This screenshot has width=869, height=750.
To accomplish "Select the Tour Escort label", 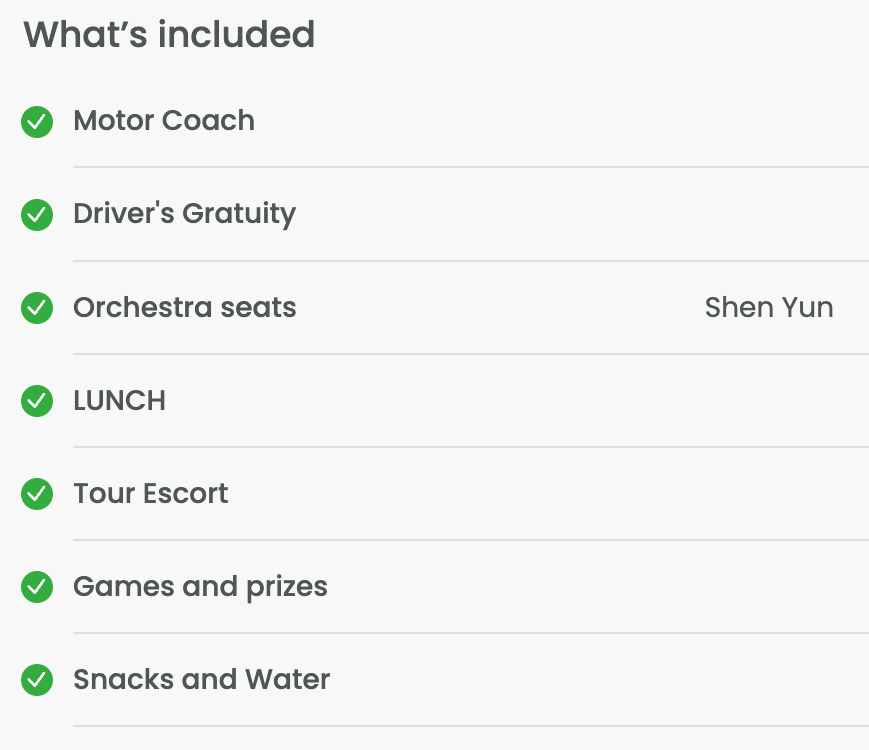I will [150, 493].
